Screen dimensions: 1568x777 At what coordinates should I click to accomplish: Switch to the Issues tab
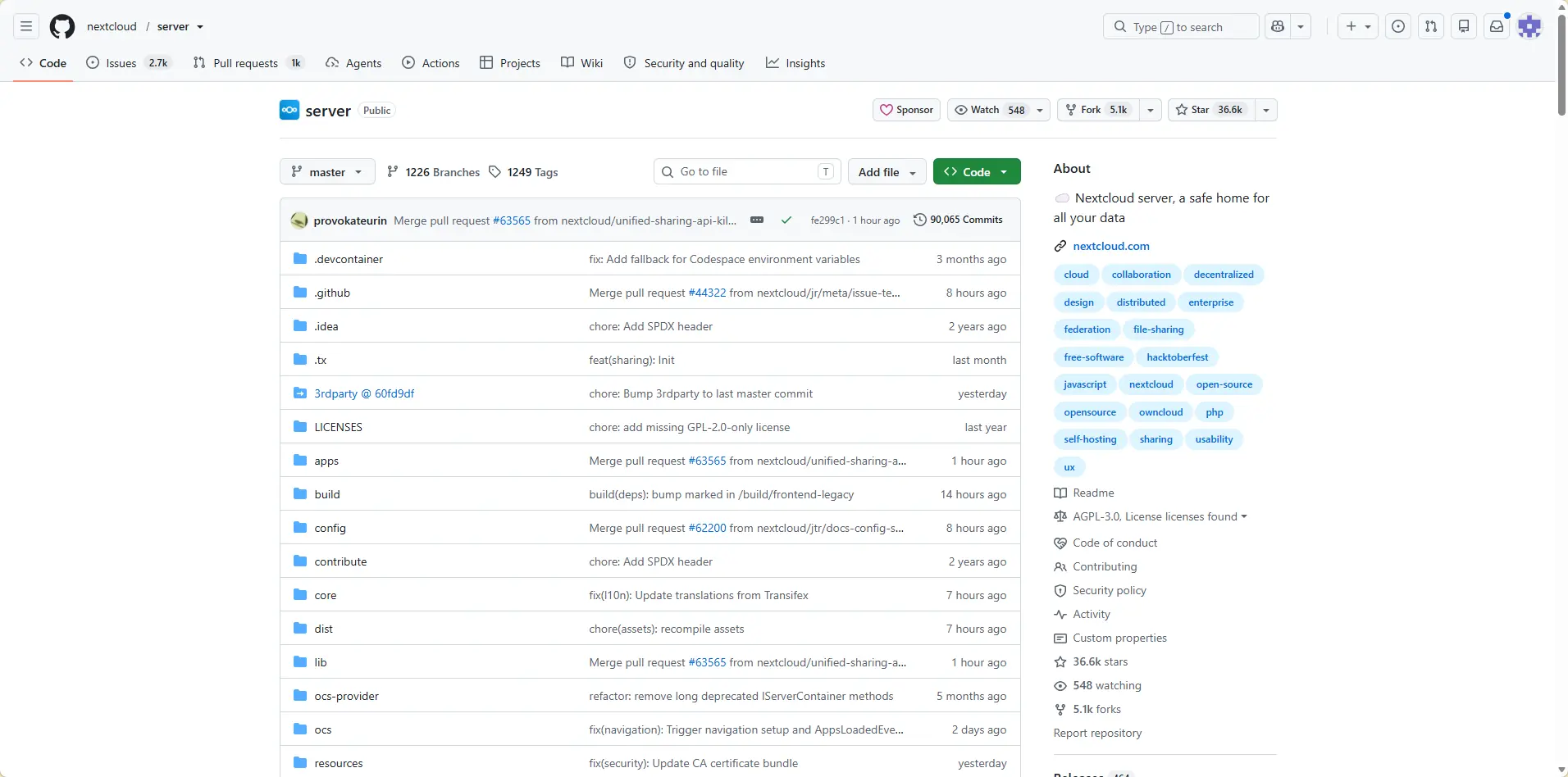click(129, 63)
